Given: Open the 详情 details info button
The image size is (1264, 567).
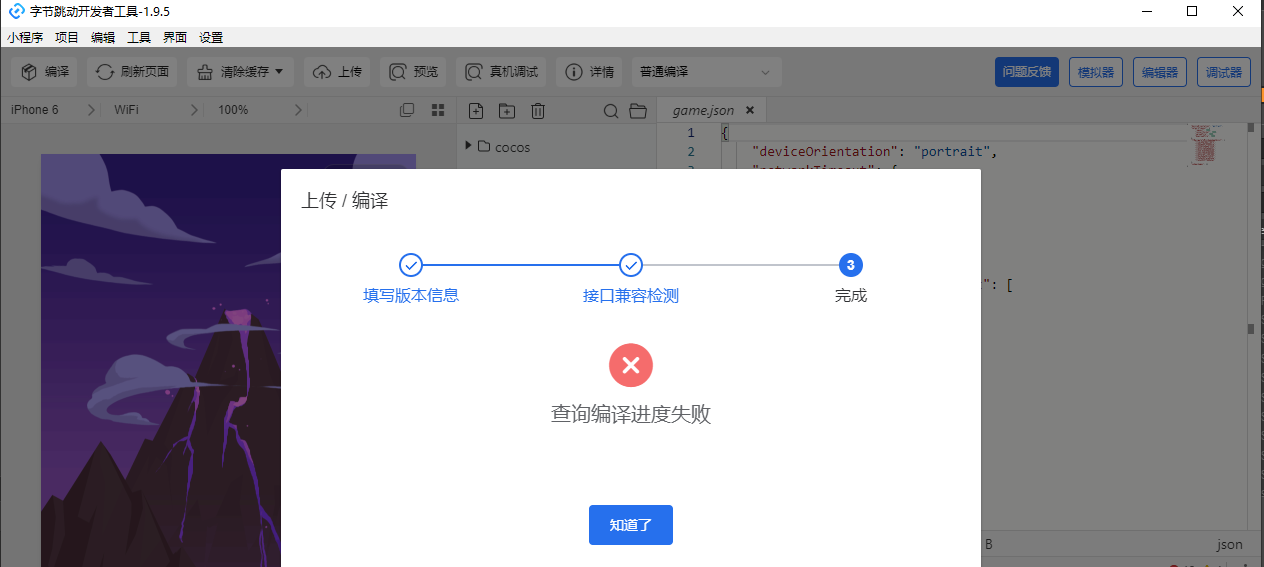Looking at the screenshot, I should point(589,72).
